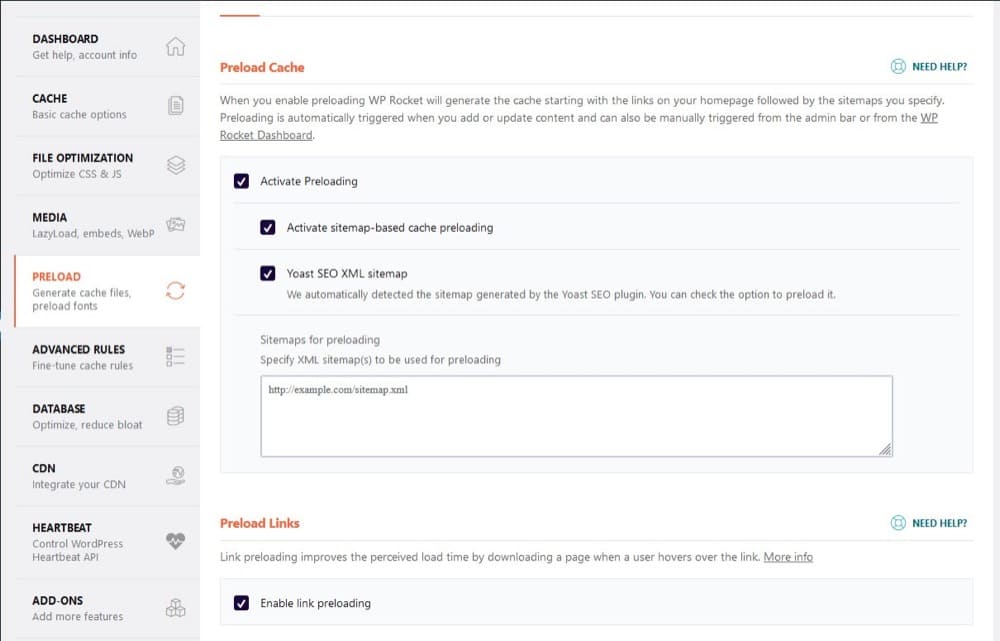Click Need Help beside Preload Cache

click(x=929, y=67)
